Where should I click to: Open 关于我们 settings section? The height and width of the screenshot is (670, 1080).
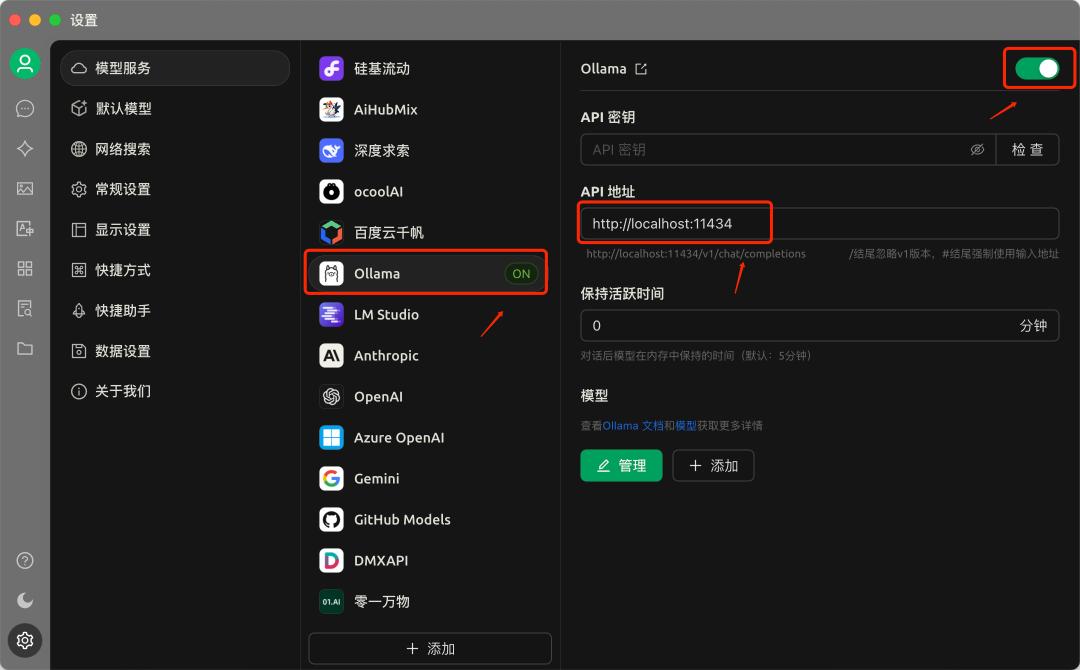(175, 391)
